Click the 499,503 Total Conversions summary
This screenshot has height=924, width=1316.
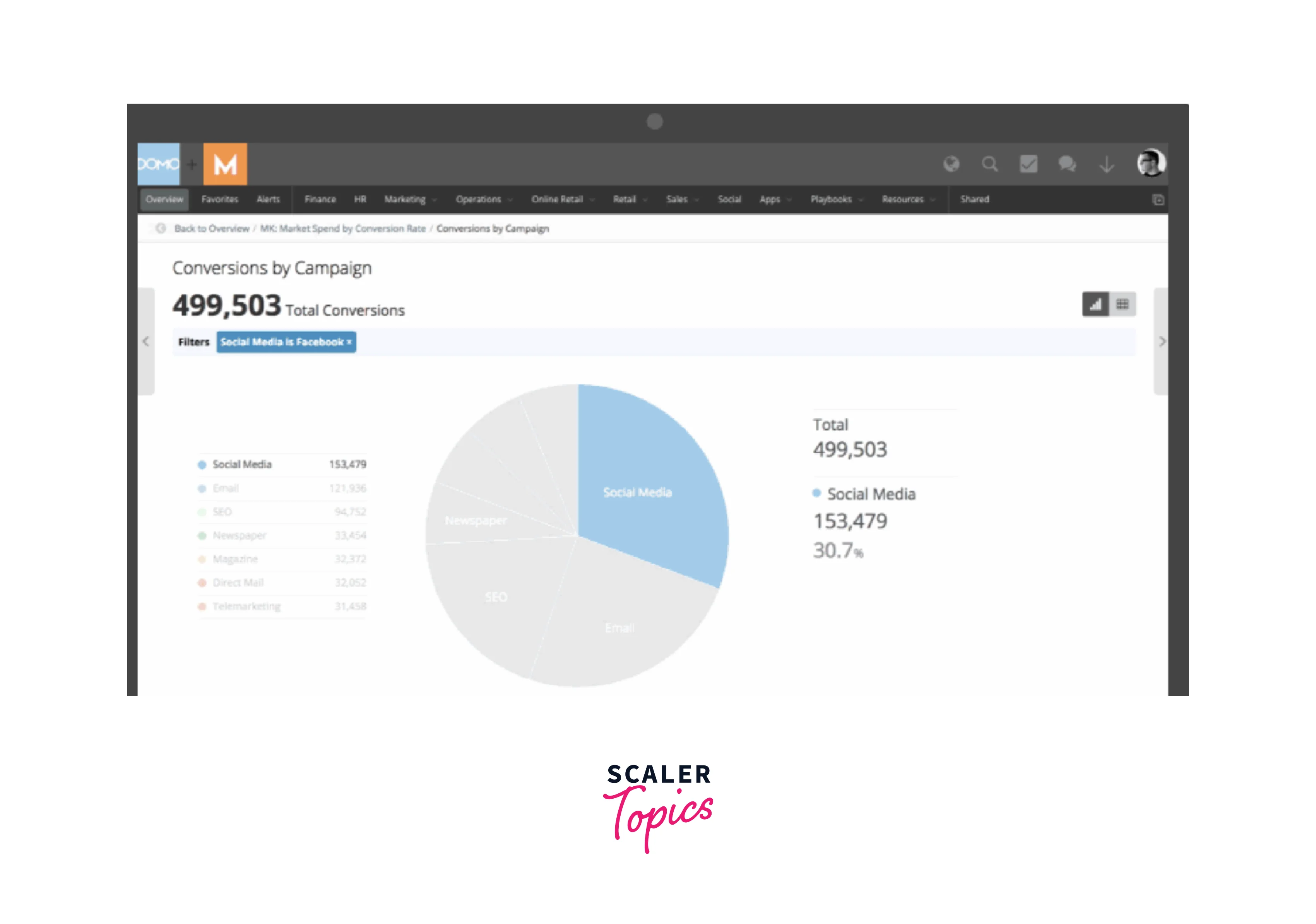(x=288, y=306)
